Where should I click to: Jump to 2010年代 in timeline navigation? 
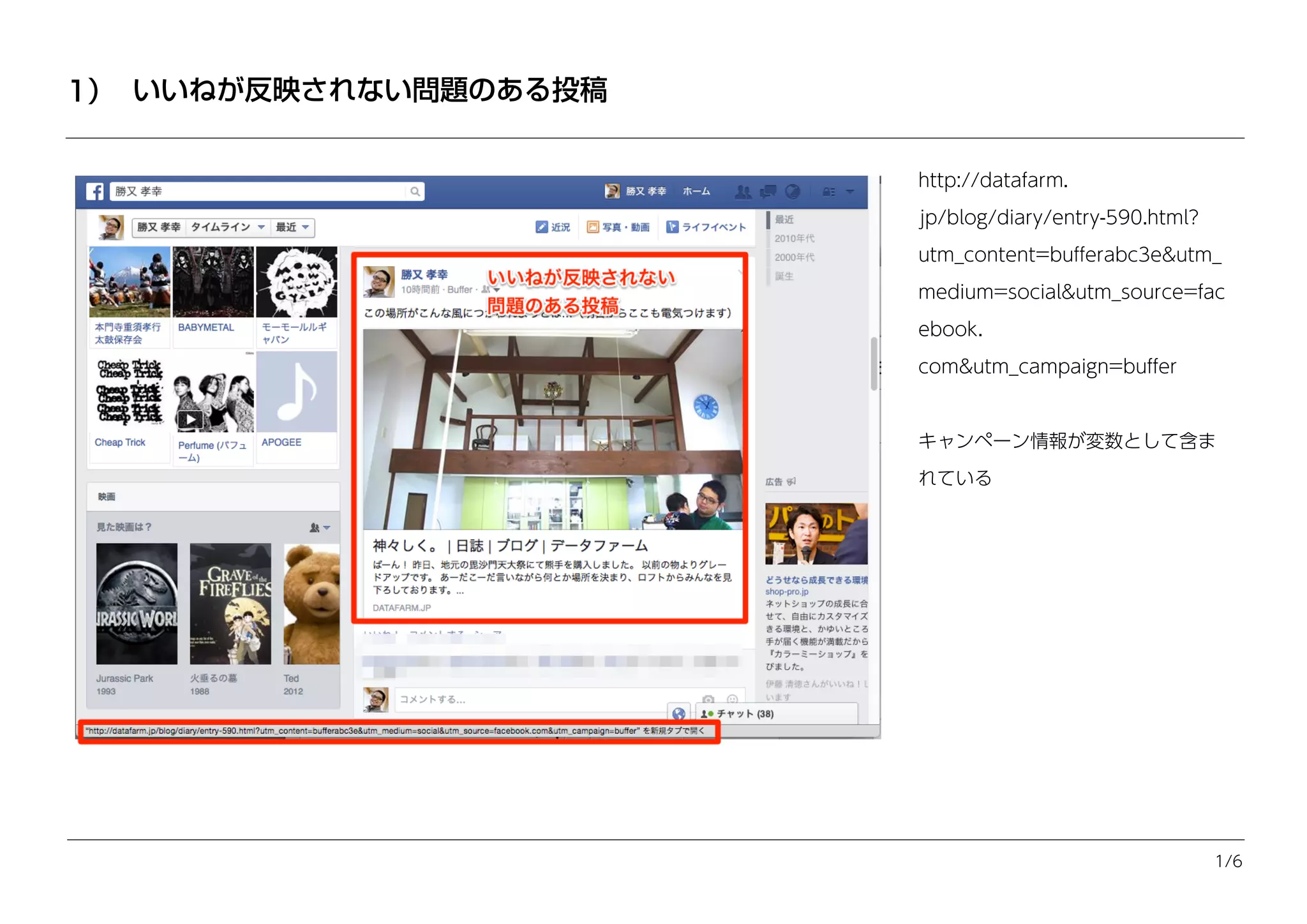(x=794, y=238)
